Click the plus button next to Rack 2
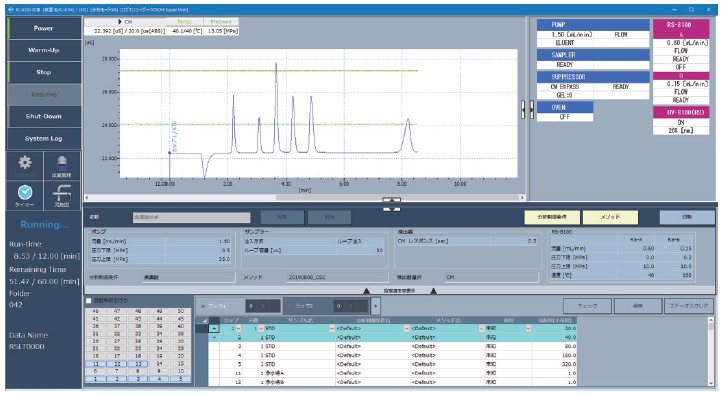 376,306
